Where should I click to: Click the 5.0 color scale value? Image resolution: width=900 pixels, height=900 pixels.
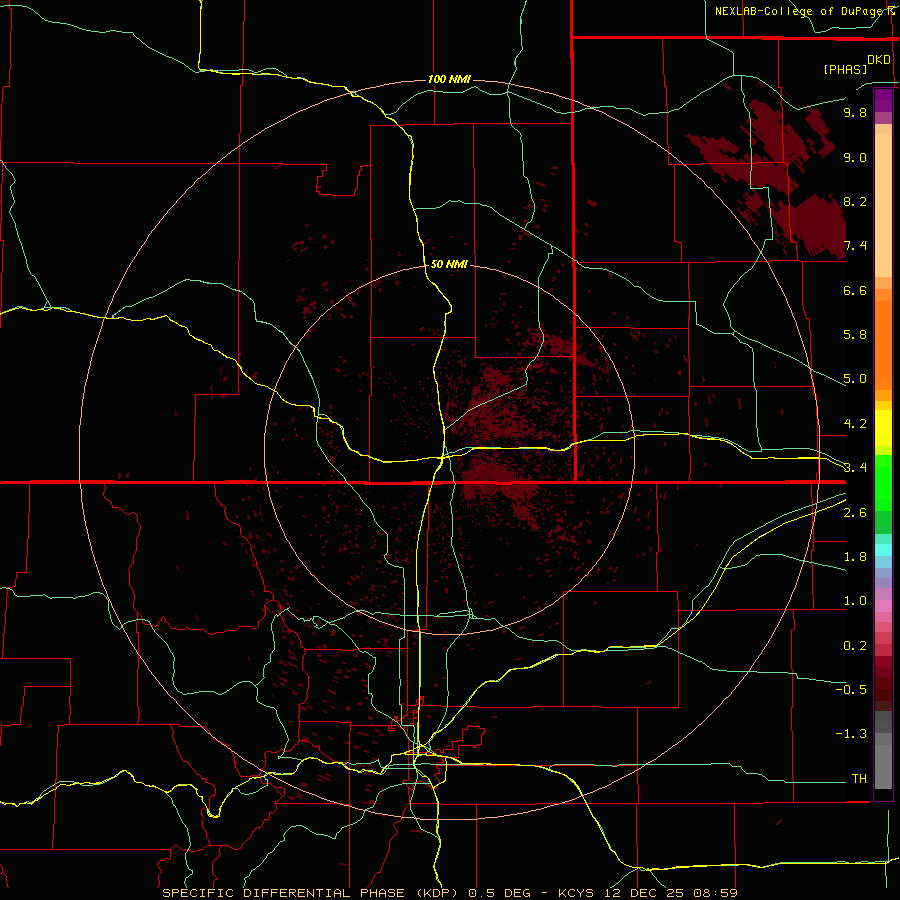[x=855, y=379]
